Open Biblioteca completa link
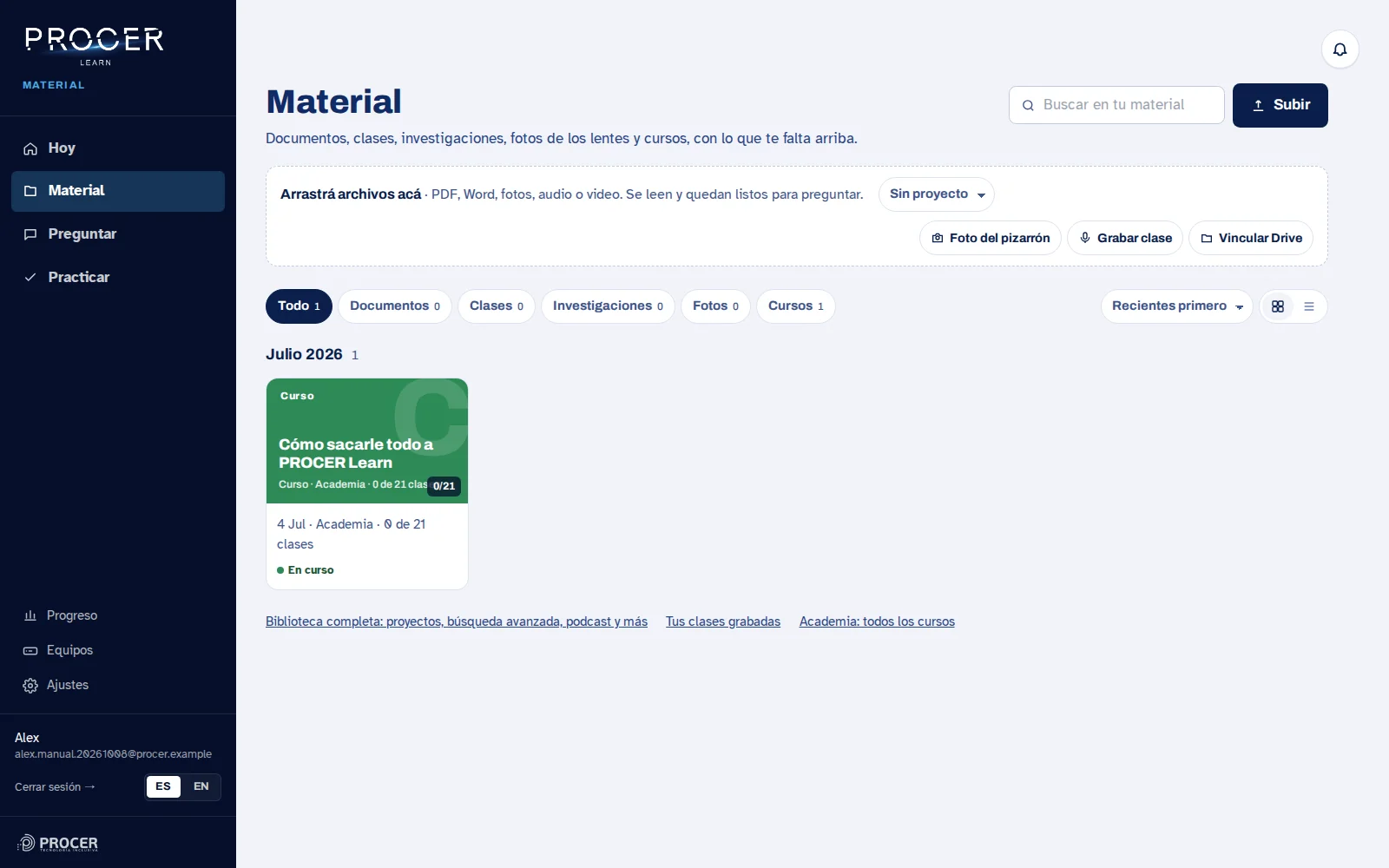Image resolution: width=1389 pixels, height=868 pixels. tap(457, 621)
